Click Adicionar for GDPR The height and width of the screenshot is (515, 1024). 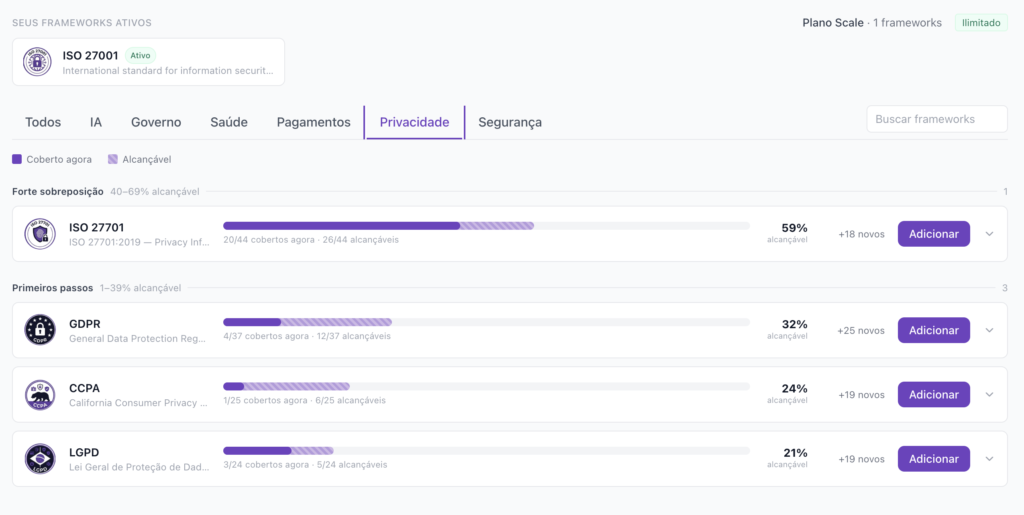(x=934, y=330)
